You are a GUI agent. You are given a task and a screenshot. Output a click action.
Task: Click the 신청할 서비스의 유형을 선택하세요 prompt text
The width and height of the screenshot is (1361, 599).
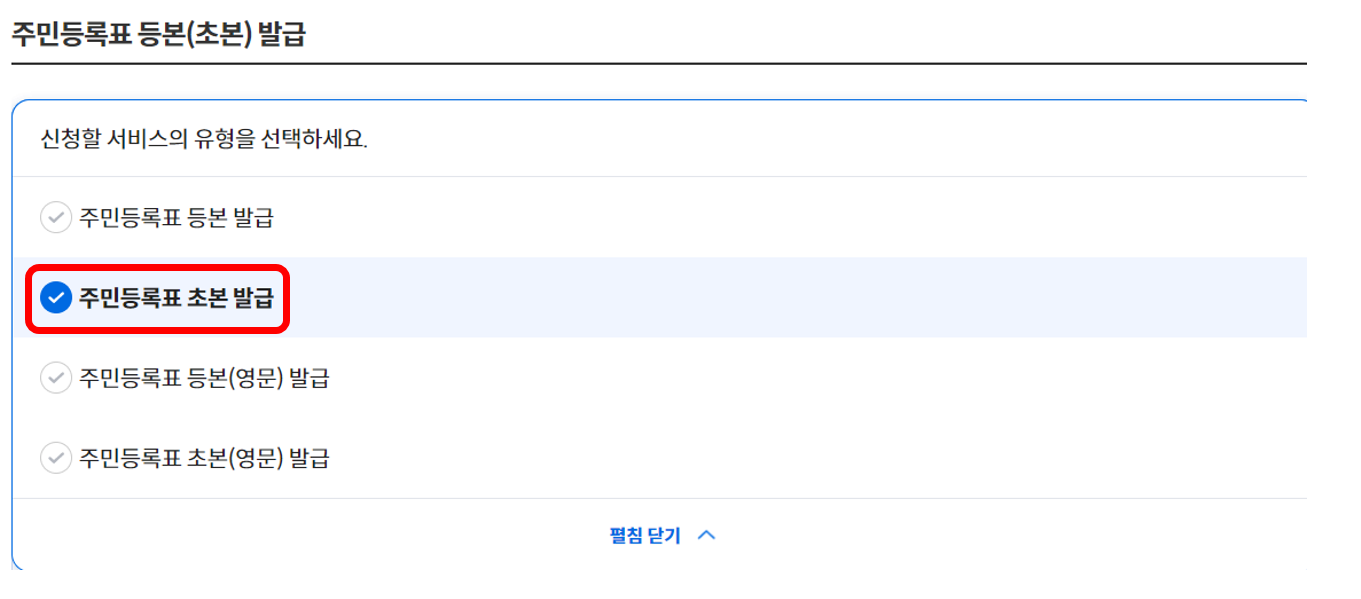204,139
